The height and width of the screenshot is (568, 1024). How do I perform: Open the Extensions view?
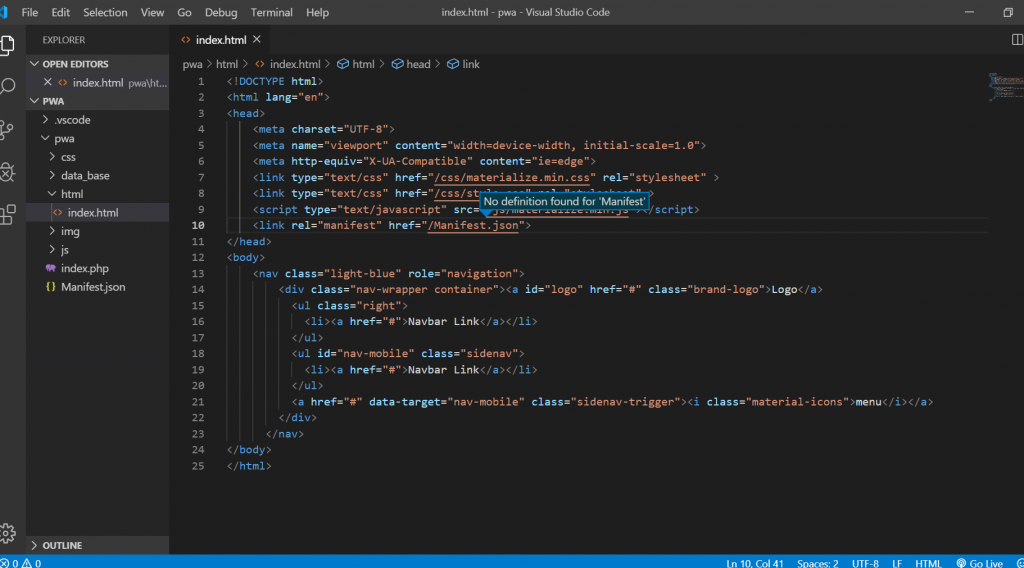click(8, 214)
